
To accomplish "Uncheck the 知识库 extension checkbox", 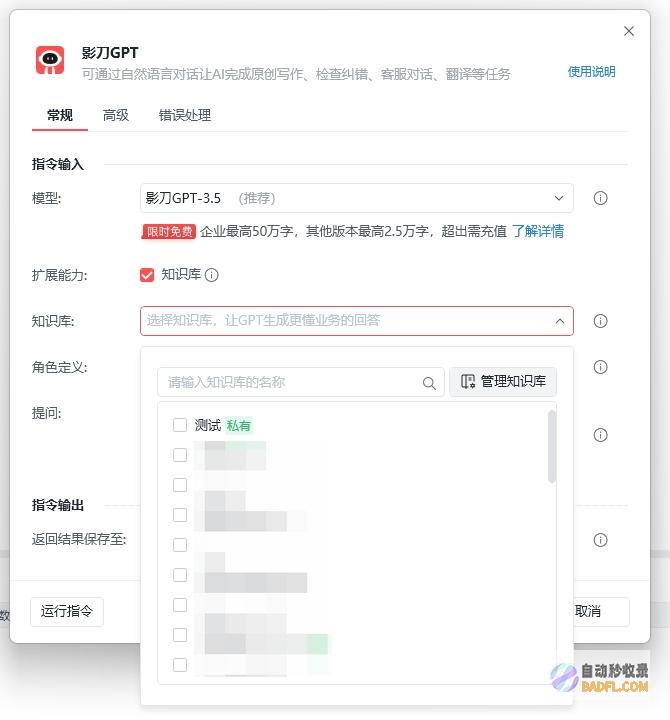I will tap(147, 275).
